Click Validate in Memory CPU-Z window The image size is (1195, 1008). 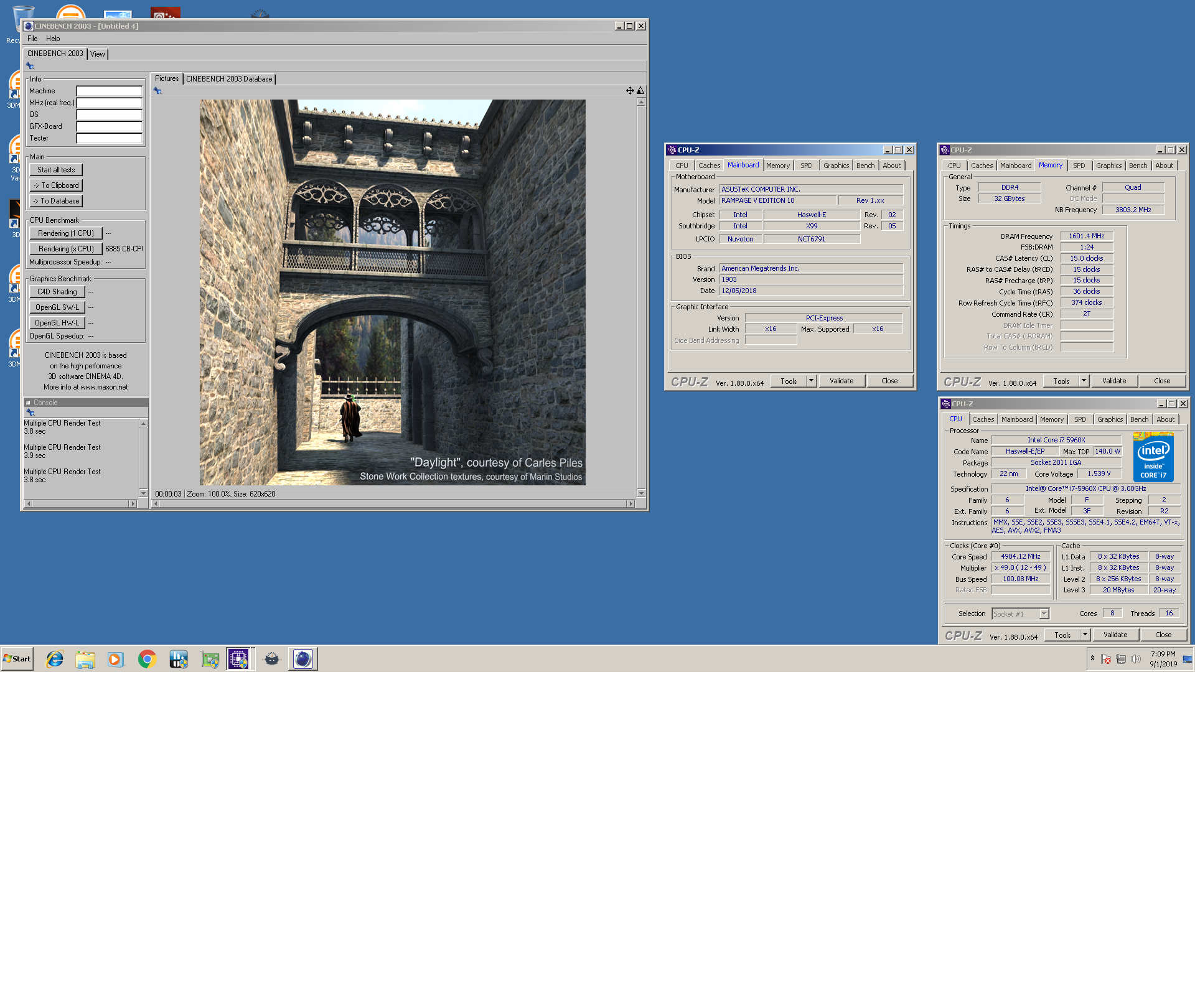coord(1114,381)
